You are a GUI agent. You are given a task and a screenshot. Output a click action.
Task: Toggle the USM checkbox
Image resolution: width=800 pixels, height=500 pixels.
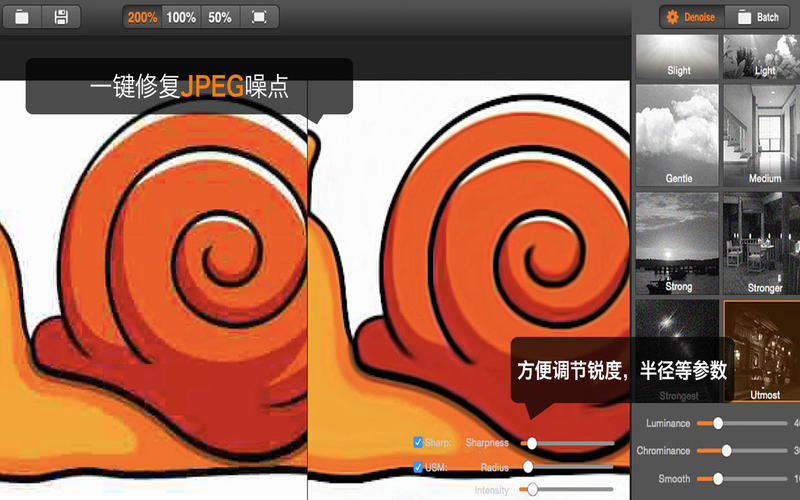pos(418,467)
